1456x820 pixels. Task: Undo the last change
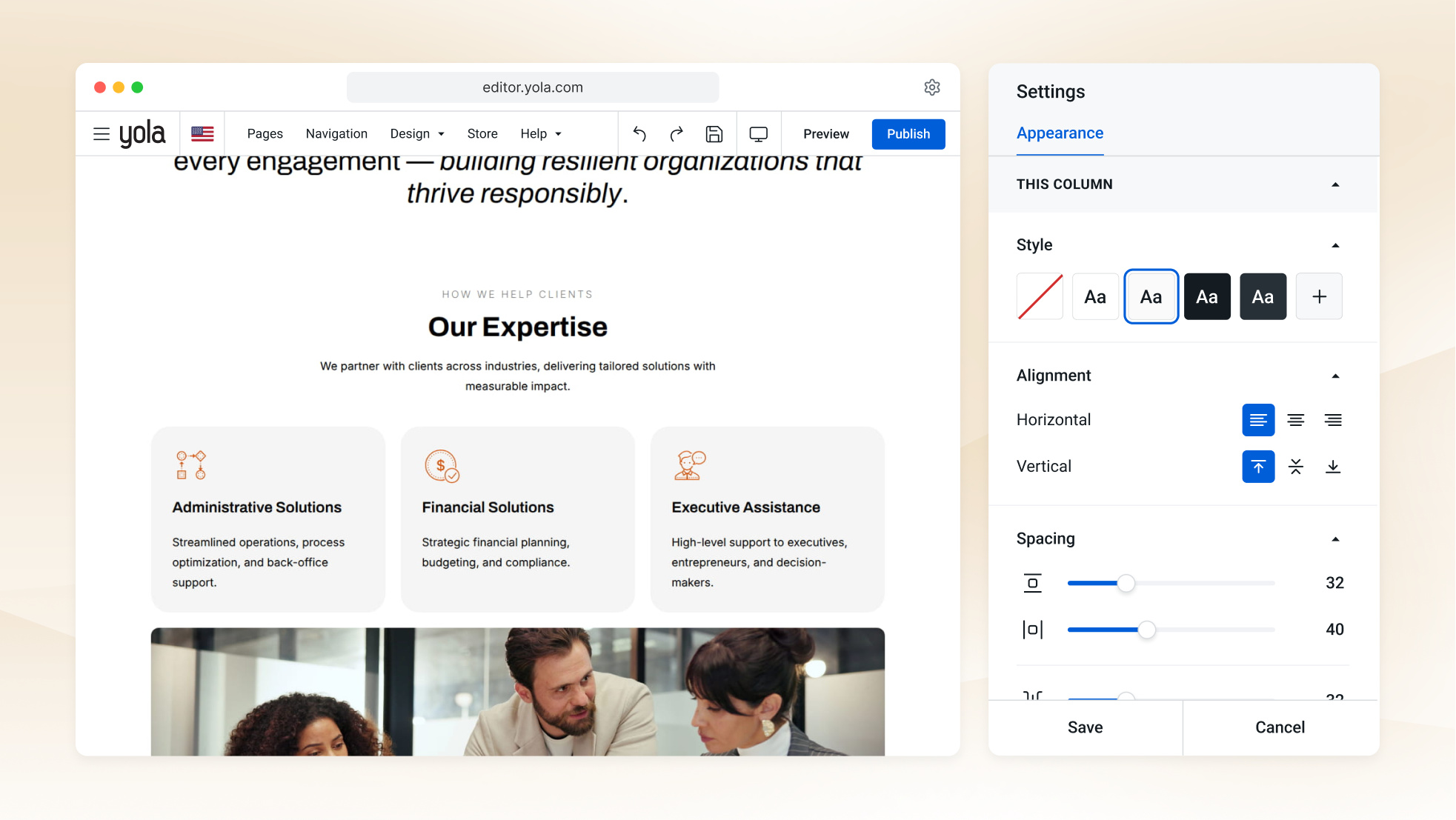639,134
